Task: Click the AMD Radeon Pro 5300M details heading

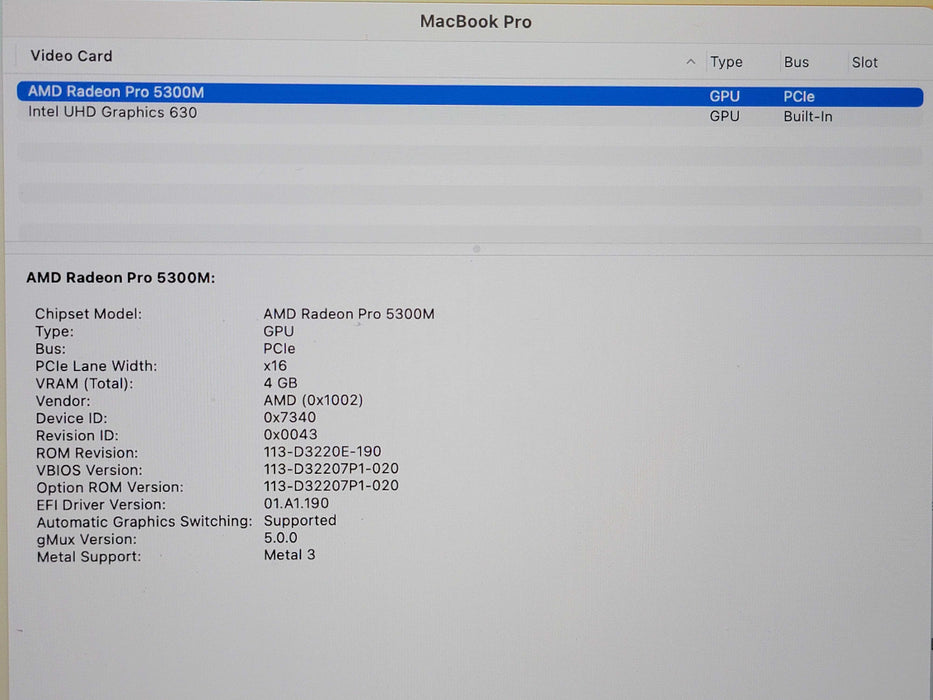Action: click(121, 278)
